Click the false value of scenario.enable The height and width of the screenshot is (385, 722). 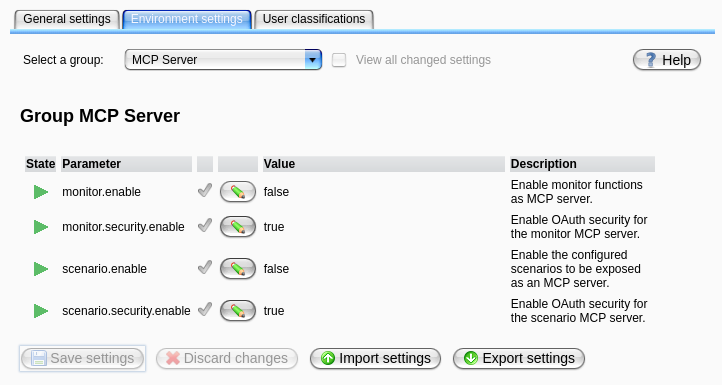pos(276,269)
